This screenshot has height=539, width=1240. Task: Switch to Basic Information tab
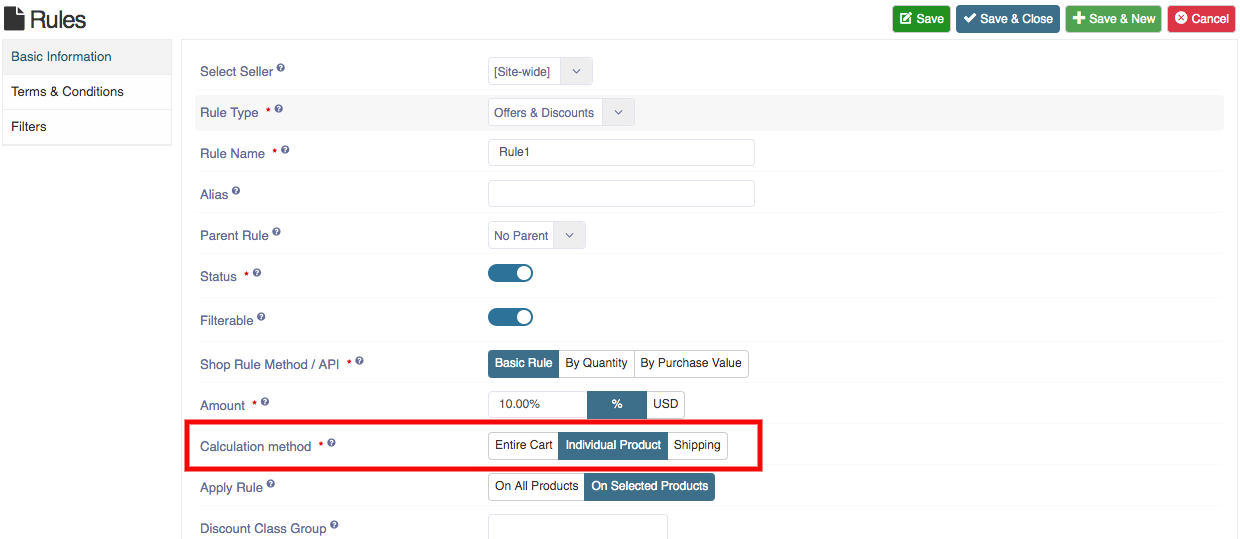pos(87,57)
